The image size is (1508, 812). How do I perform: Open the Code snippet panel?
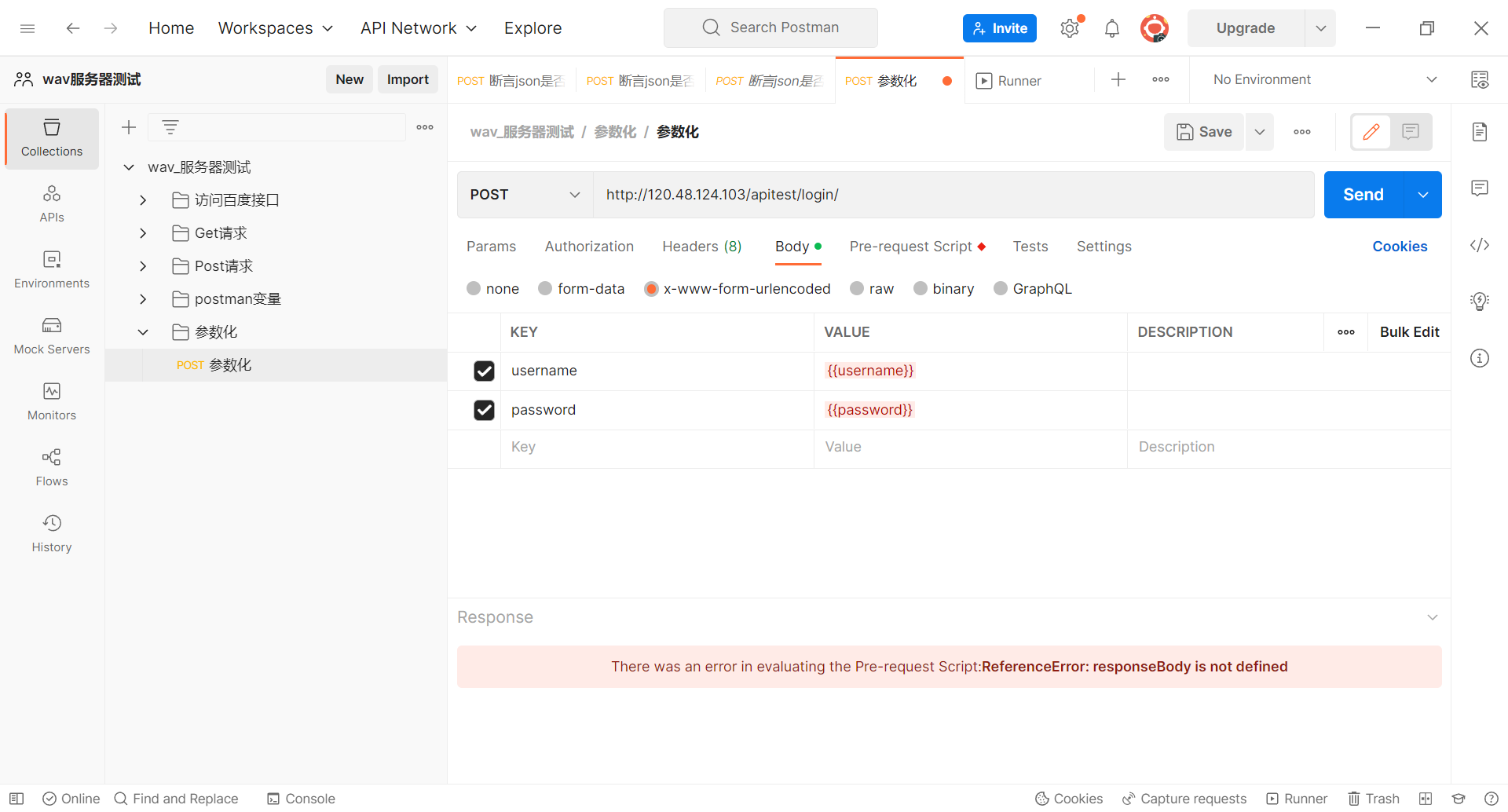click(1480, 245)
